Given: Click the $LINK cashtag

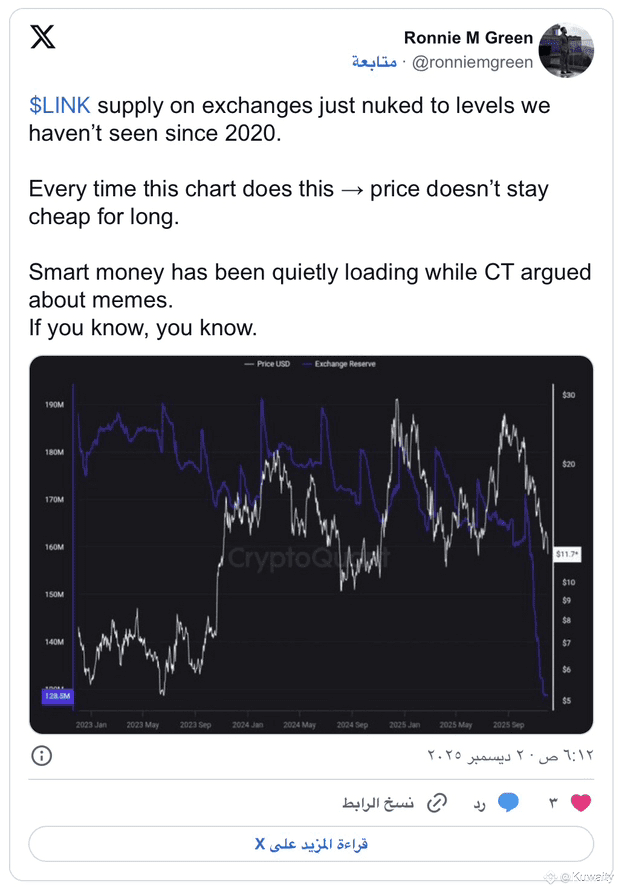Looking at the screenshot, I should [60, 106].
